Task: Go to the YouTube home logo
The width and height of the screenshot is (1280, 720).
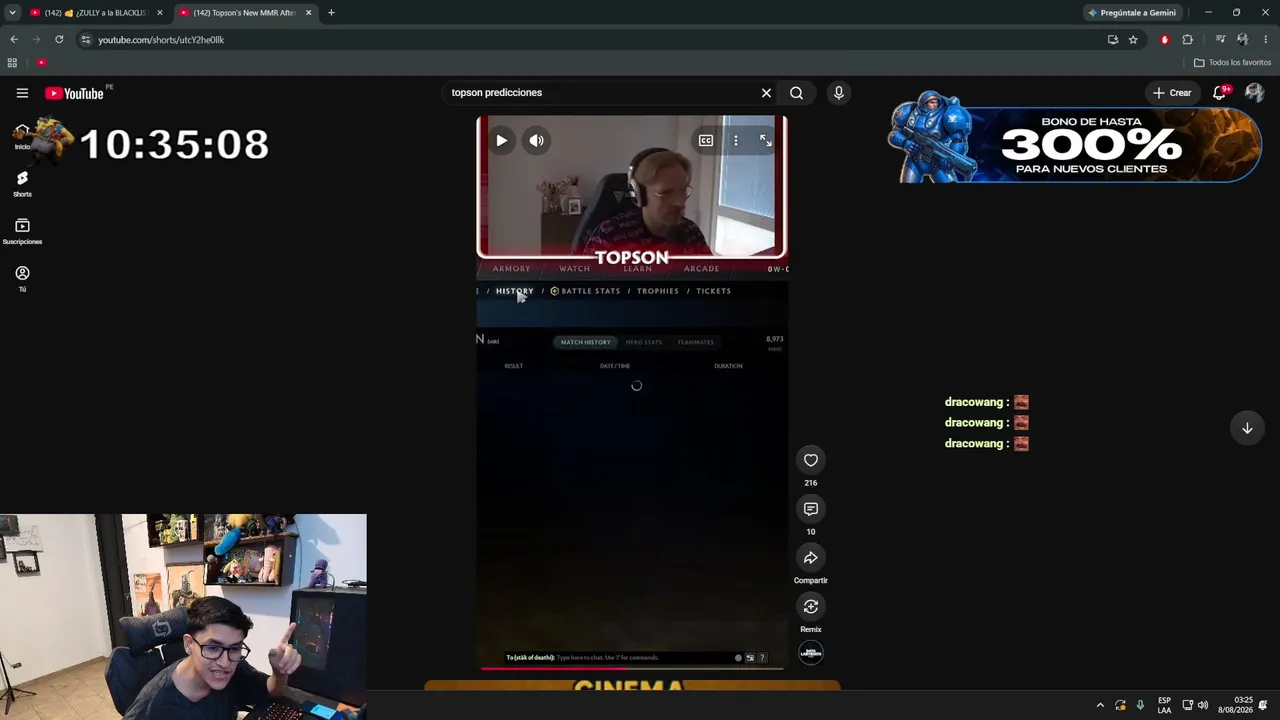Action: pos(74,93)
